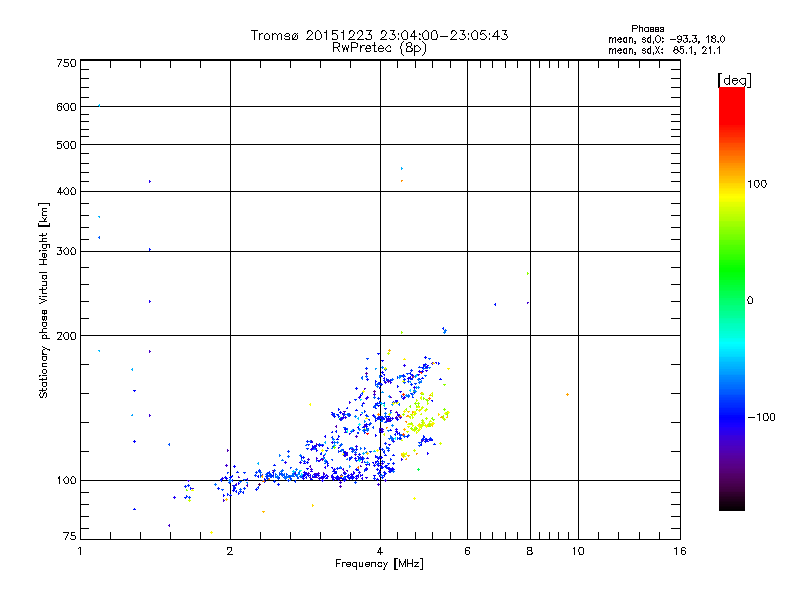
Task: Click the x-axis tick label '10'
Action: (x=578, y=551)
